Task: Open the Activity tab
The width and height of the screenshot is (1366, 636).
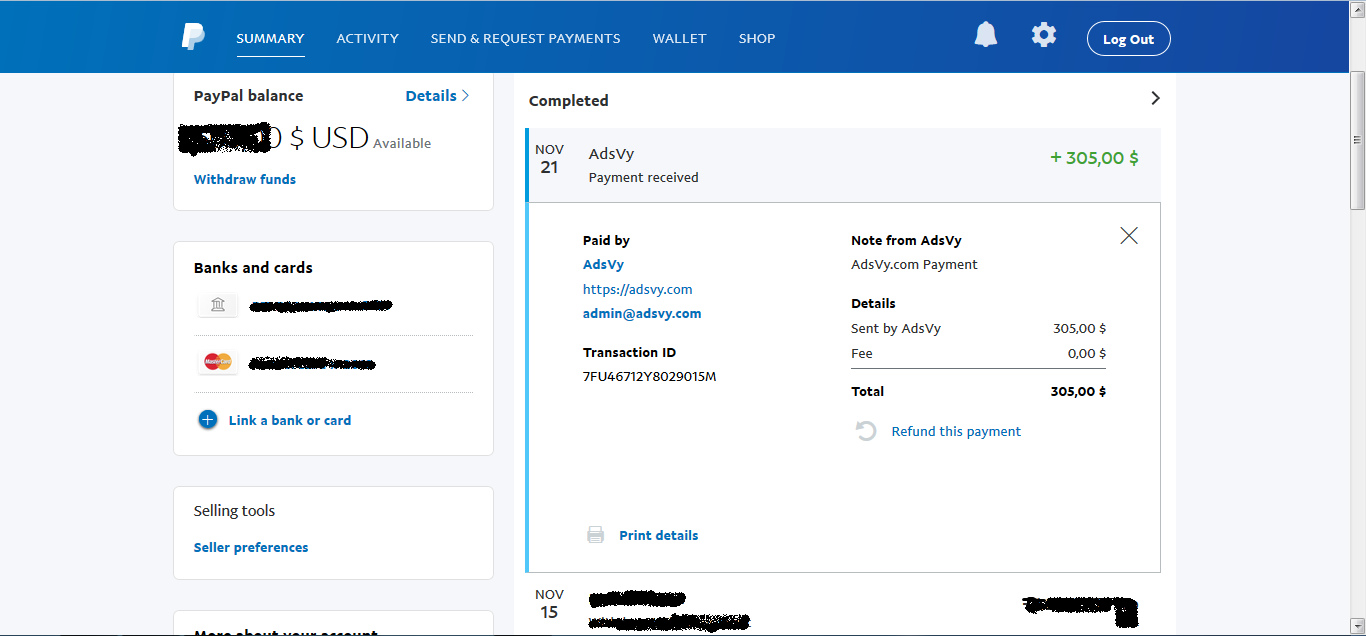Action: pyautogui.click(x=367, y=38)
